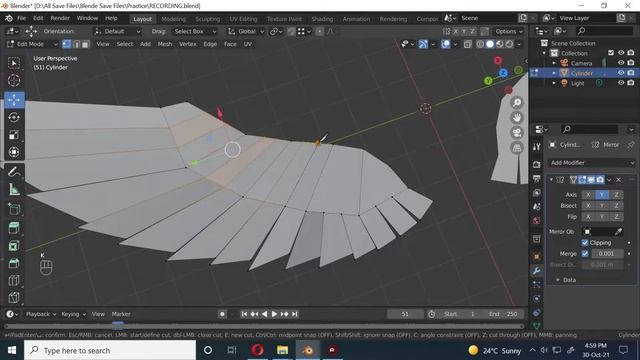Switch to edge select mode
Screen dimensions: 640x360
[x=76, y=44]
